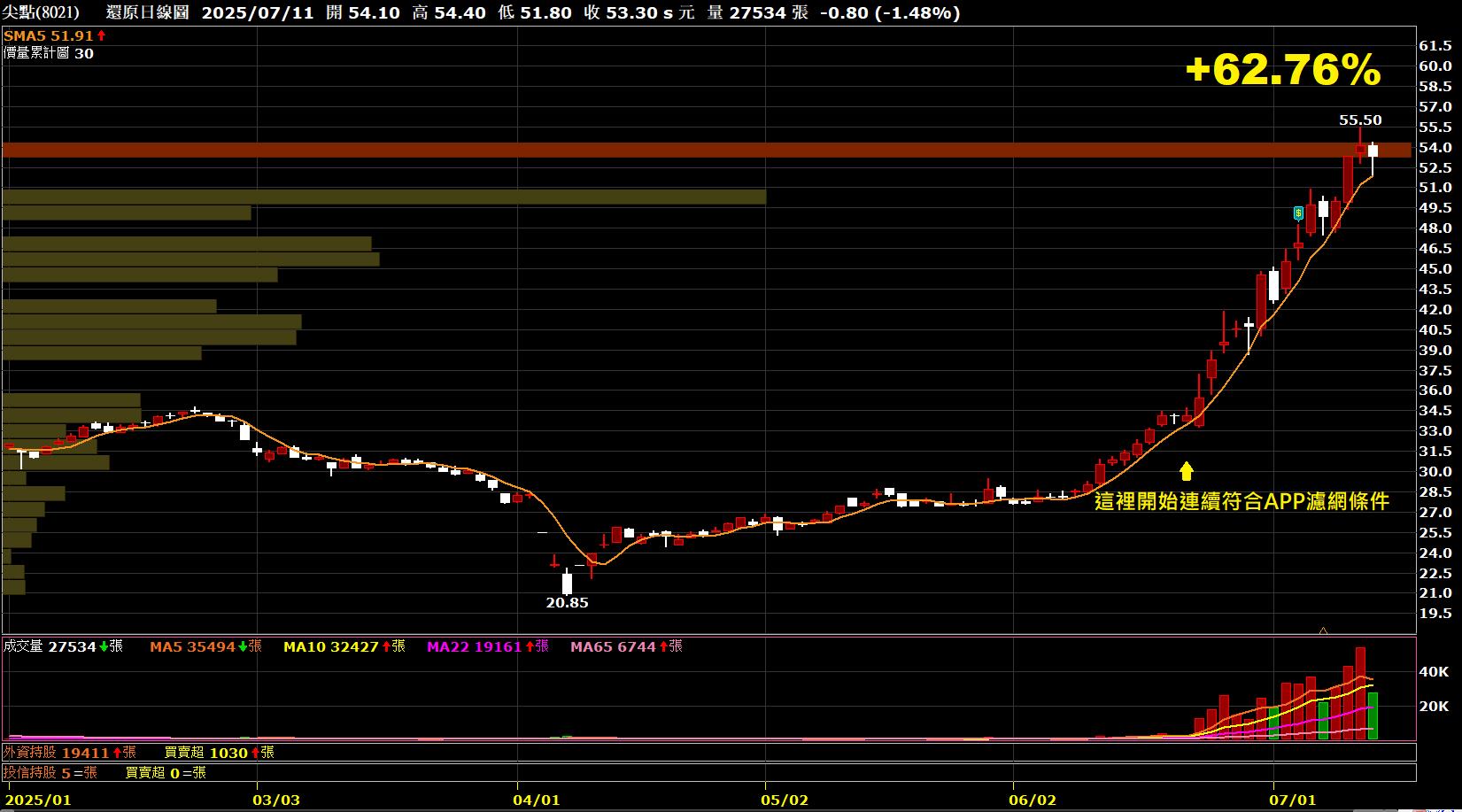Click the small triangle marker above the volume panel
This screenshot has height=812, width=1462.
point(1323,631)
